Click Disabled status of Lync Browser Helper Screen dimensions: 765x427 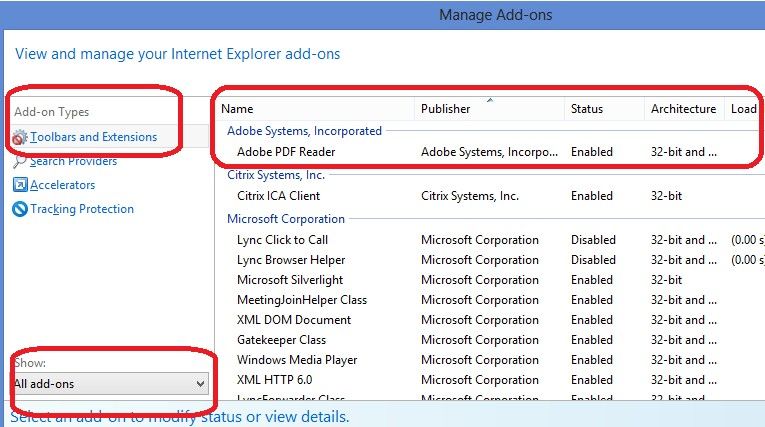click(593, 260)
